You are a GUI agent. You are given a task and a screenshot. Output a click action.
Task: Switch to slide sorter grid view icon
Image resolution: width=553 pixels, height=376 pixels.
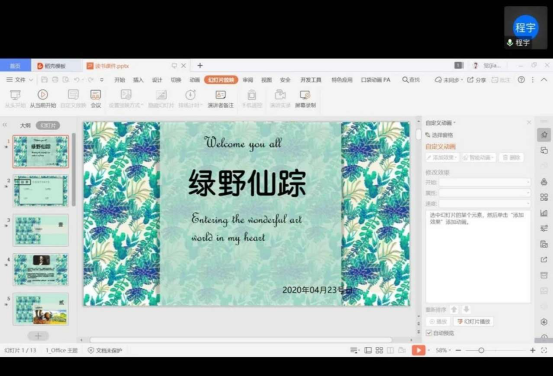point(379,350)
